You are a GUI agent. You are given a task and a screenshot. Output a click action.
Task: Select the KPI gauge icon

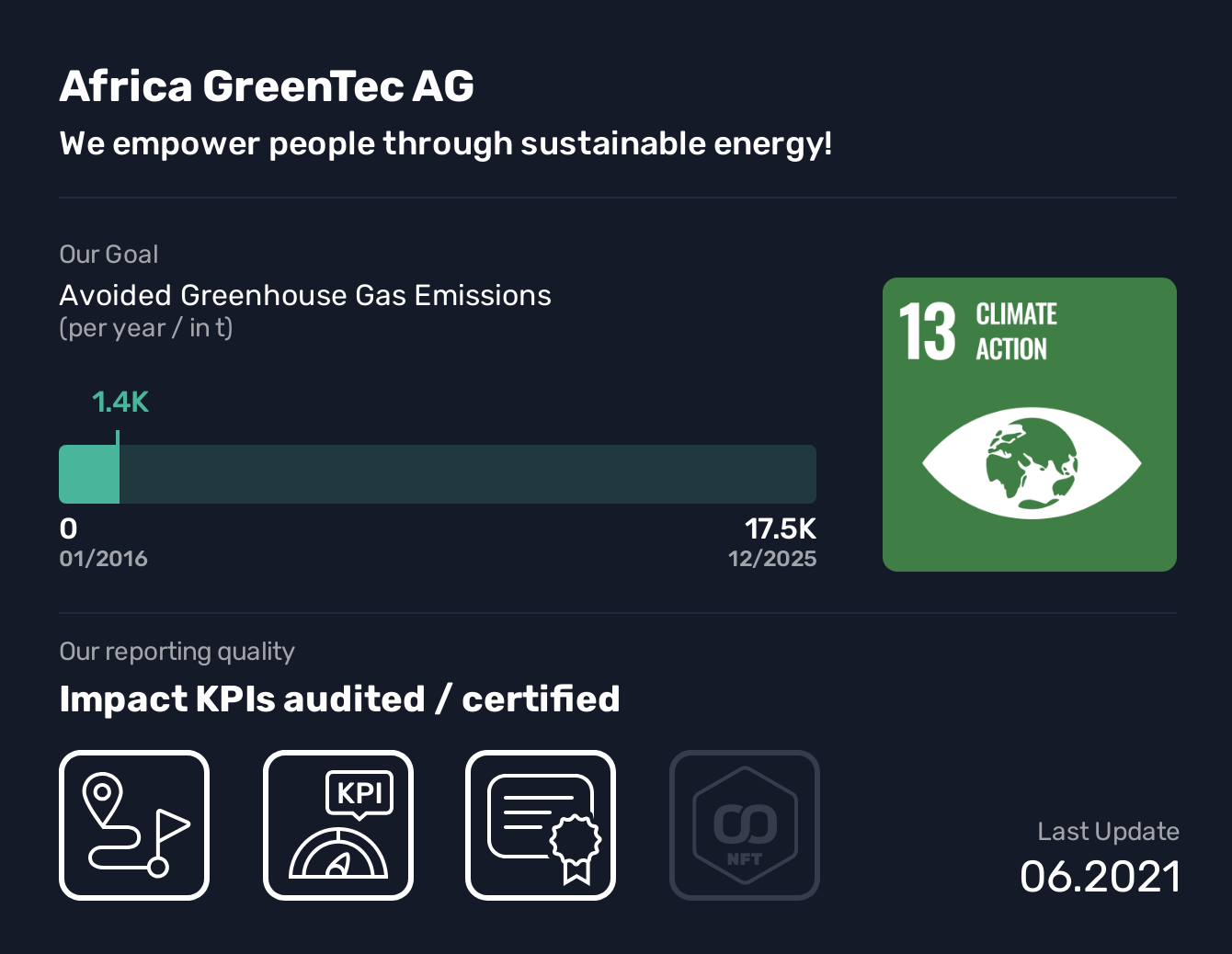(x=338, y=824)
